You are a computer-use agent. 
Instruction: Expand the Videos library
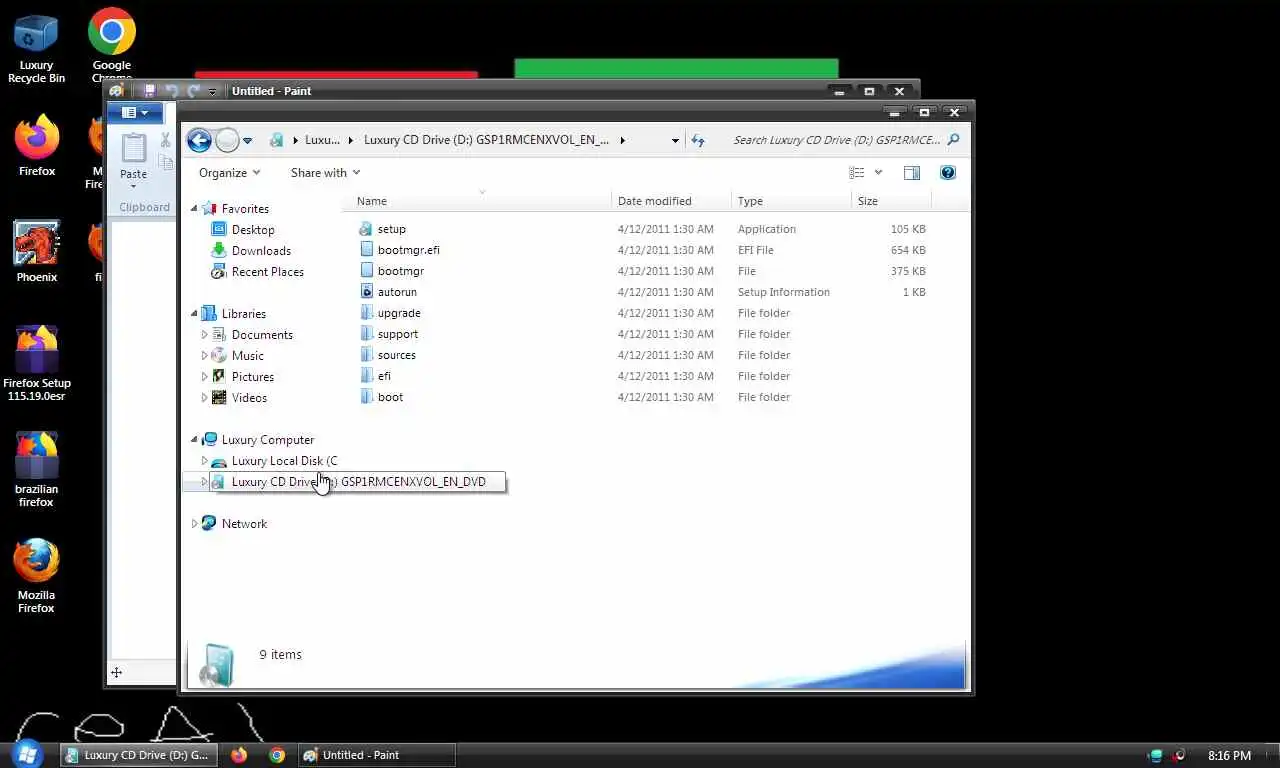pyautogui.click(x=205, y=398)
